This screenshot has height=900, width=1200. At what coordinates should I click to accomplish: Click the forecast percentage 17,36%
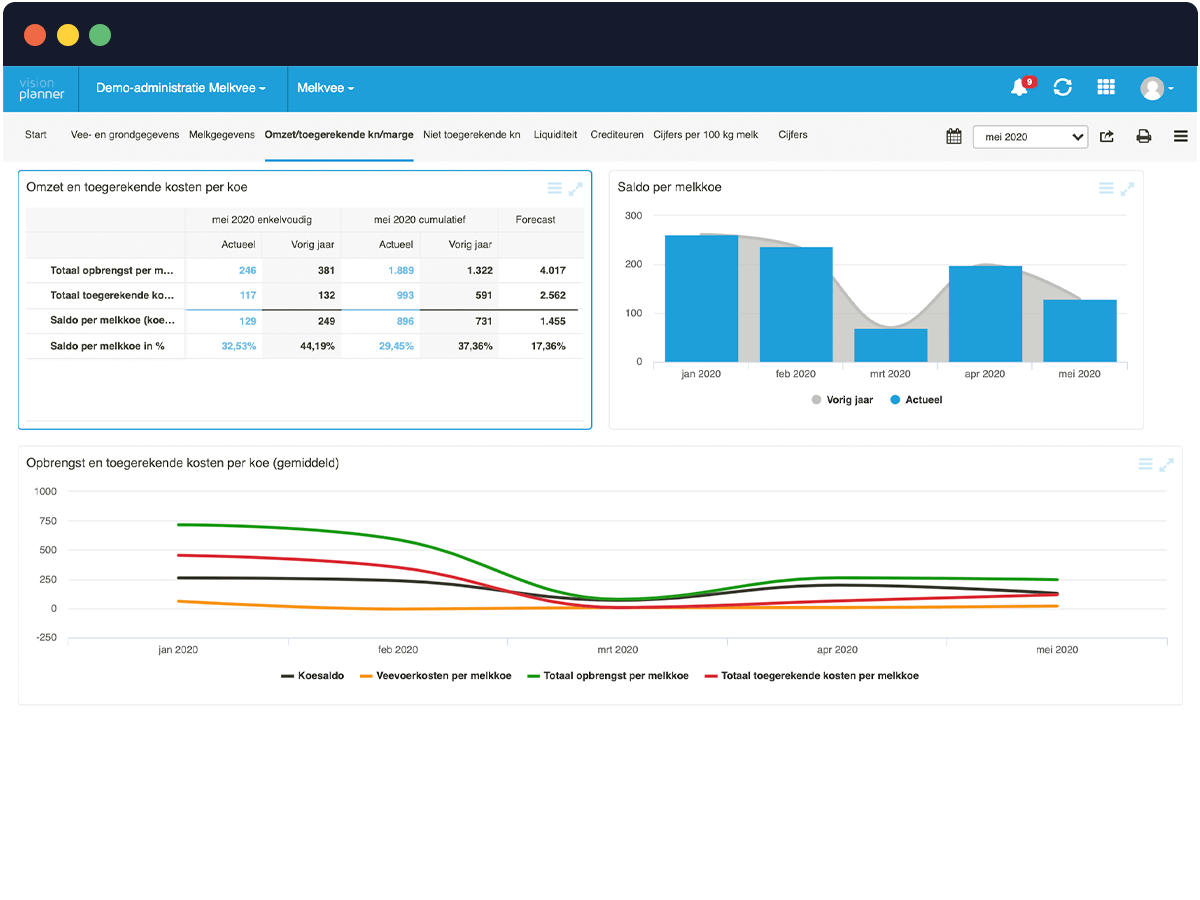[548, 346]
